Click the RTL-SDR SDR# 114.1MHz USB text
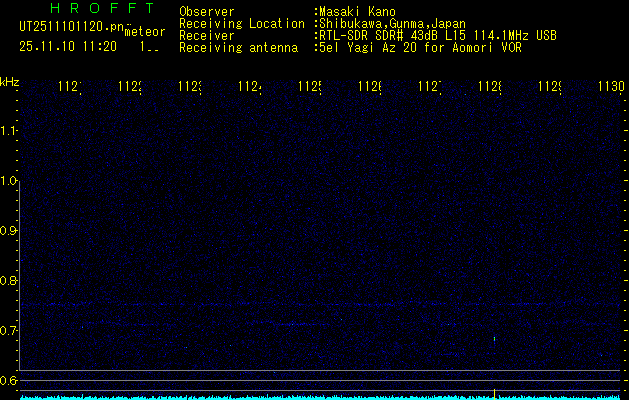The height and width of the screenshot is (400, 629). 438,36
